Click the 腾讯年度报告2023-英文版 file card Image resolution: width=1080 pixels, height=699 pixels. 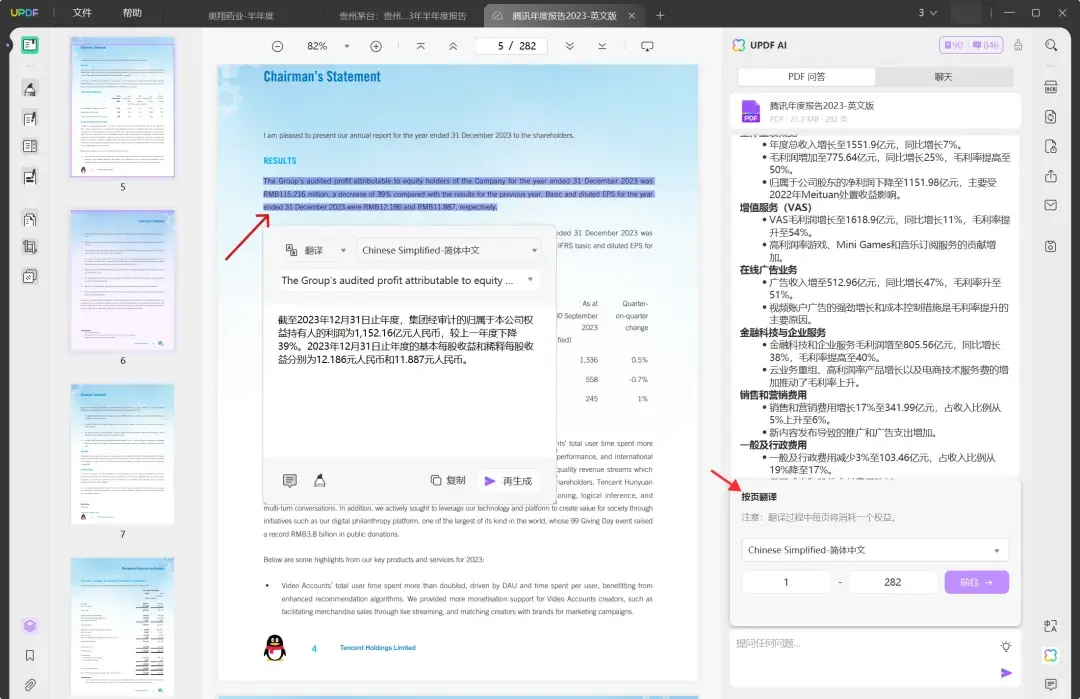(875, 111)
